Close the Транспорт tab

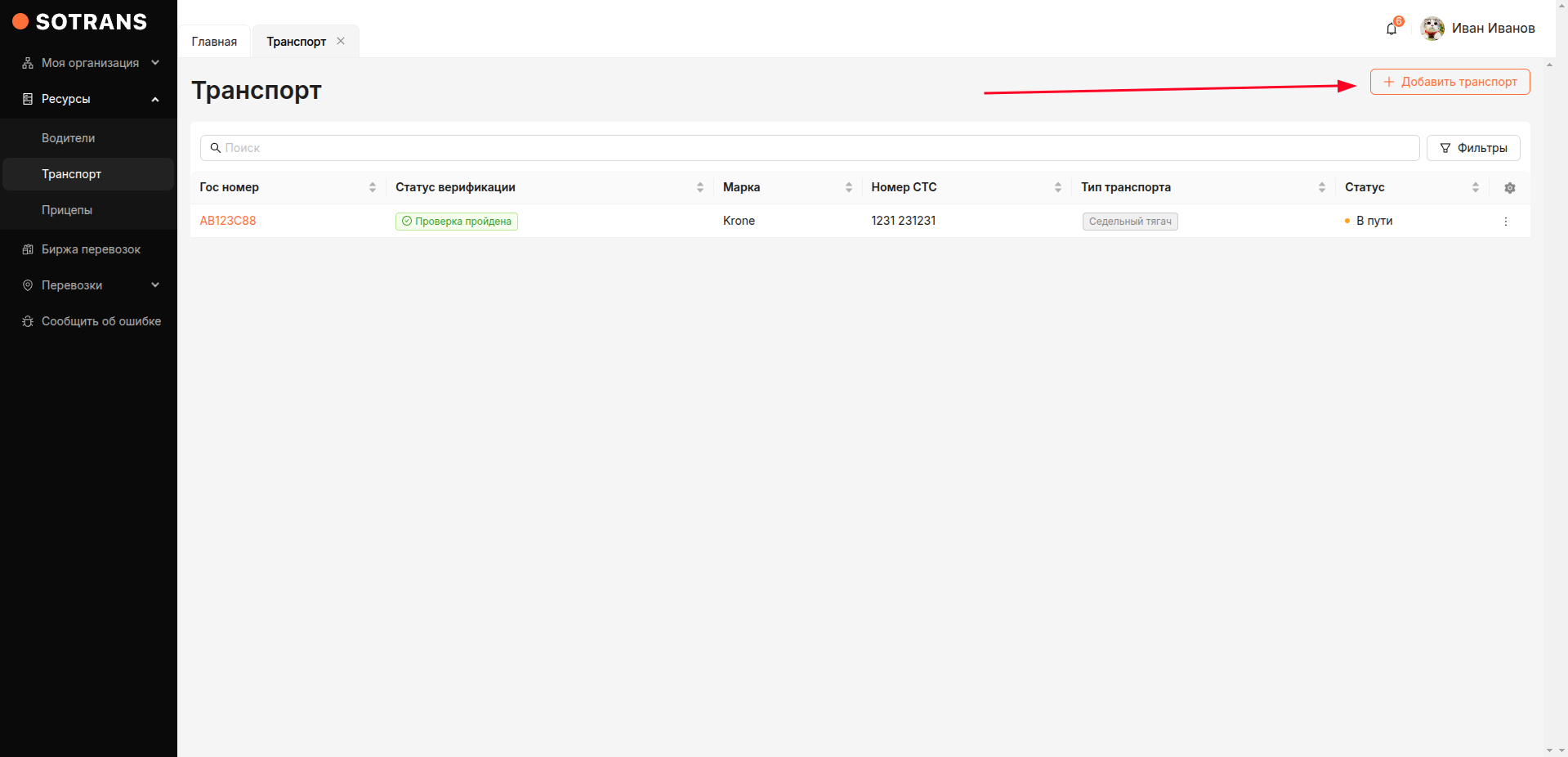pos(341,41)
